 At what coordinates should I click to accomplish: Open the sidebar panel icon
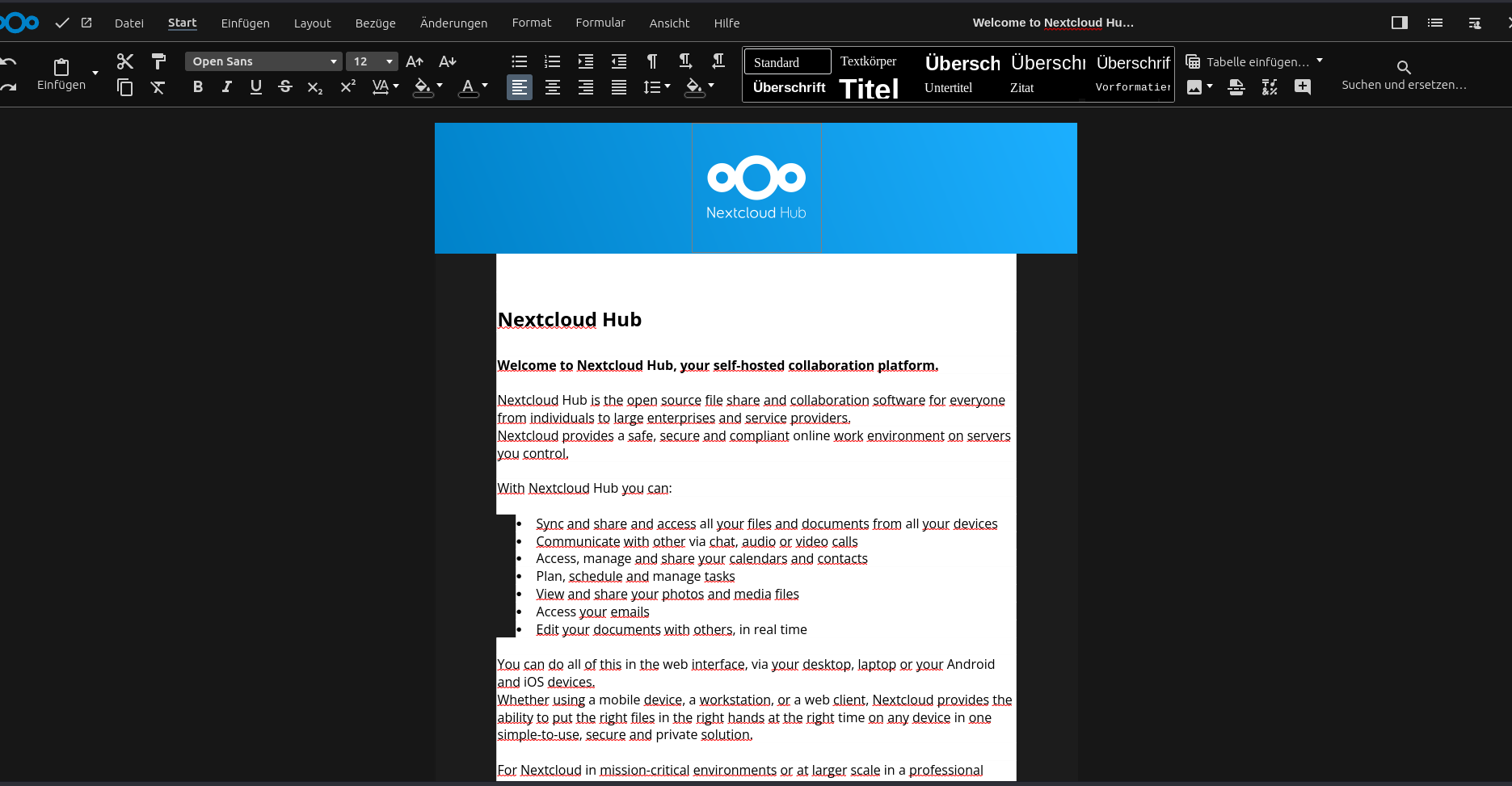tap(1400, 23)
